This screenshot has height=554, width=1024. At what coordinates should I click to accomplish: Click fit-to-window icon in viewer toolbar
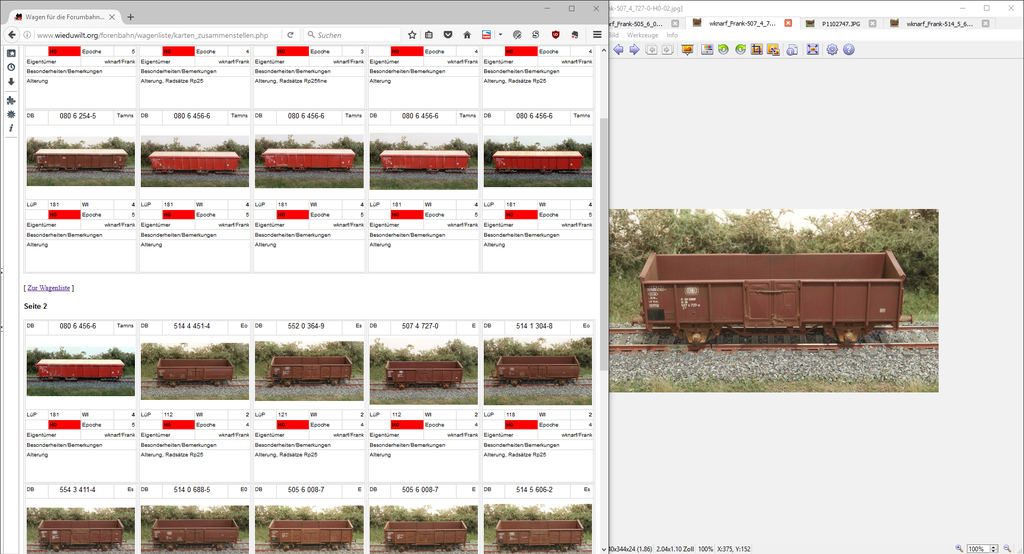click(x=812, y=49)
